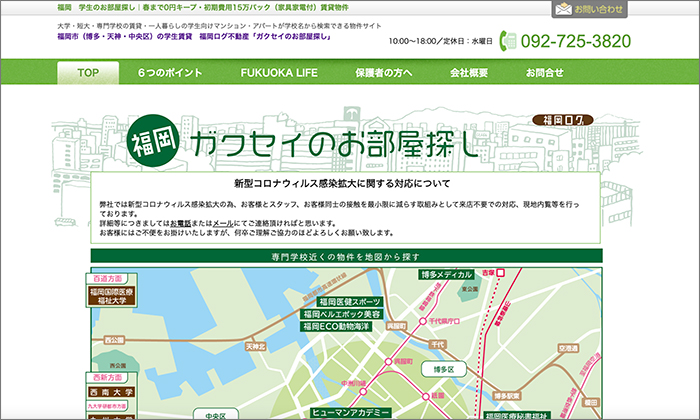Click the round green 福岡 logo
Screen dimensions: 700x420
[x=154, y=141]
